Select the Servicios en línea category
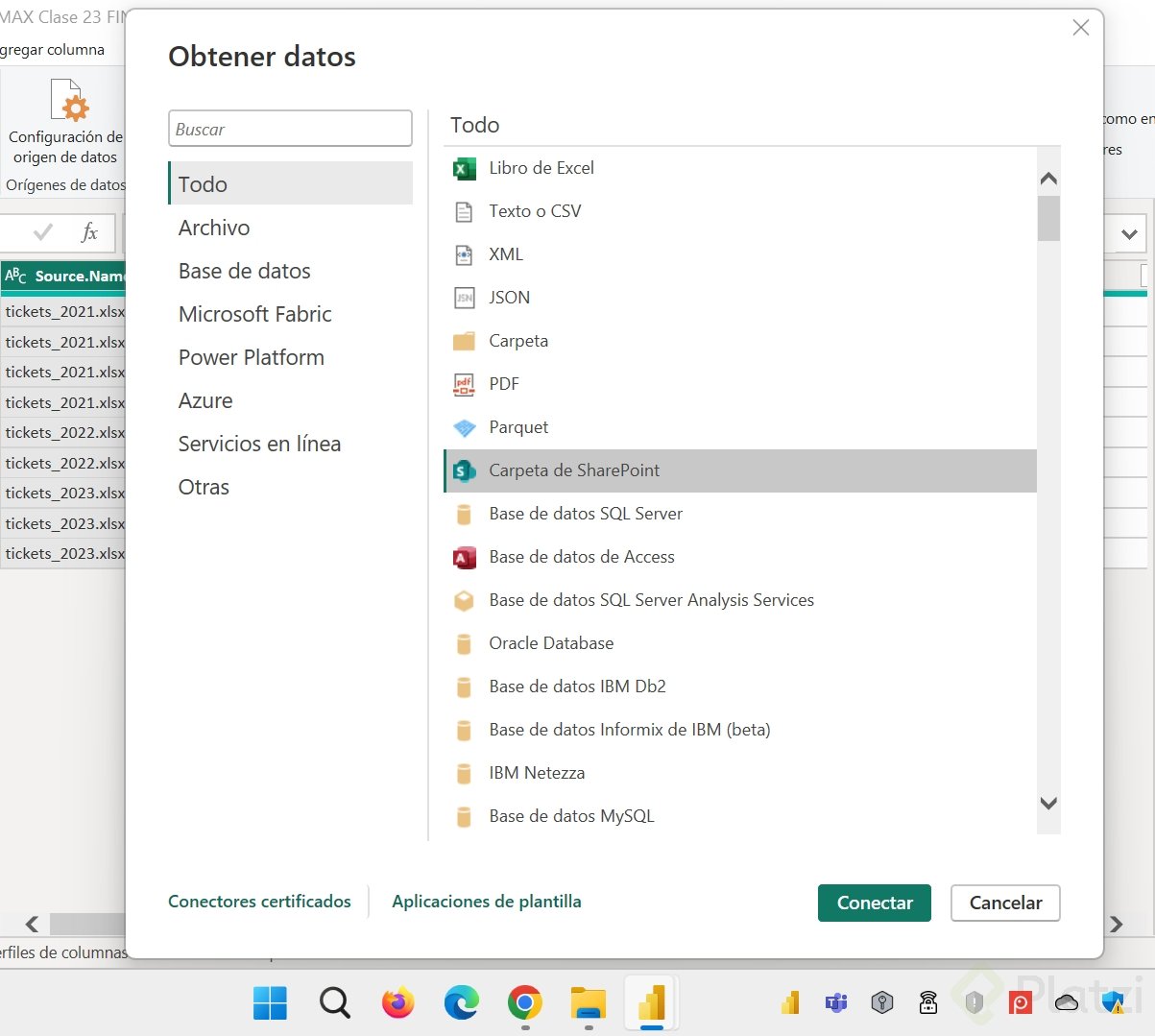Image resolution: width=1155 pixels, height=1036 pixels. click(x=291, y=444)
